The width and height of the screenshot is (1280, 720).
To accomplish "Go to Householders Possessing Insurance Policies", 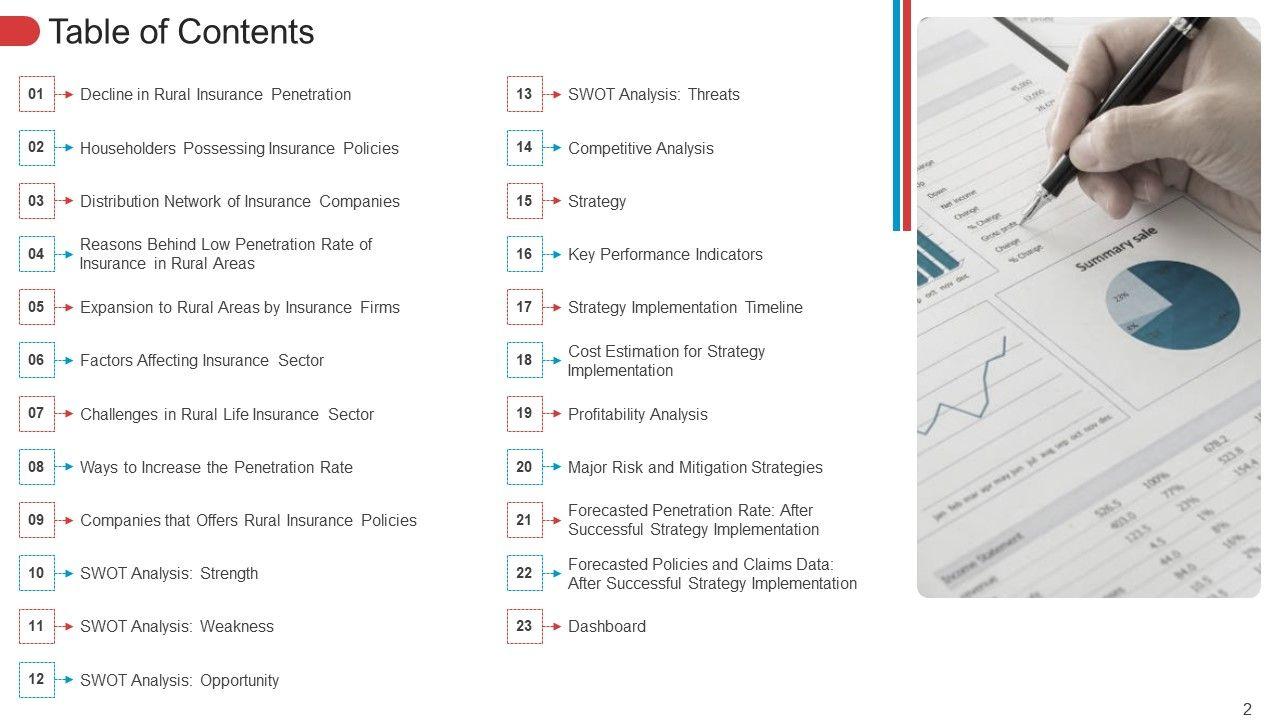I will point(239,148).
